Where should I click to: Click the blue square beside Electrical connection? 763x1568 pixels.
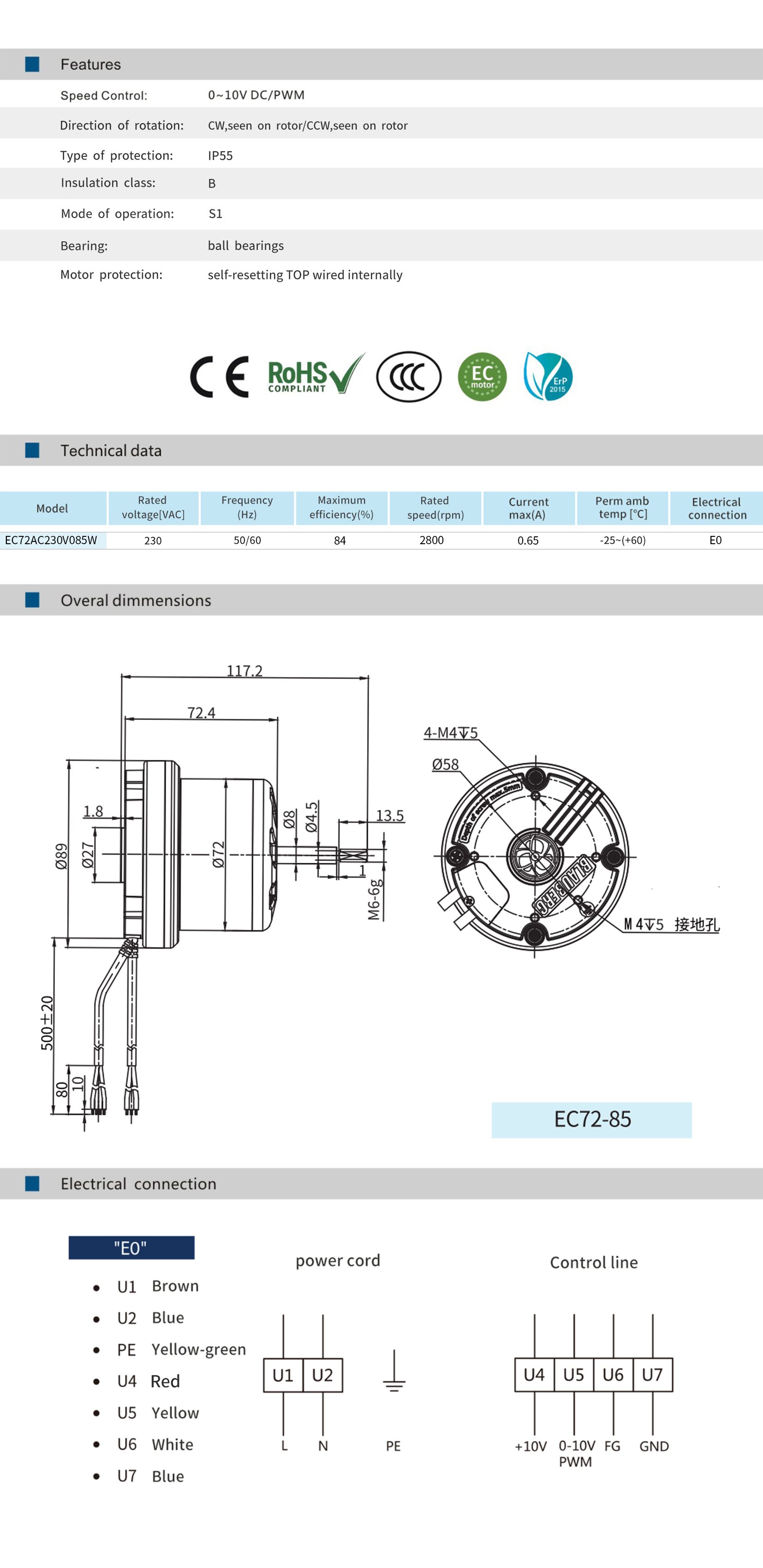tap(32, 1183)
